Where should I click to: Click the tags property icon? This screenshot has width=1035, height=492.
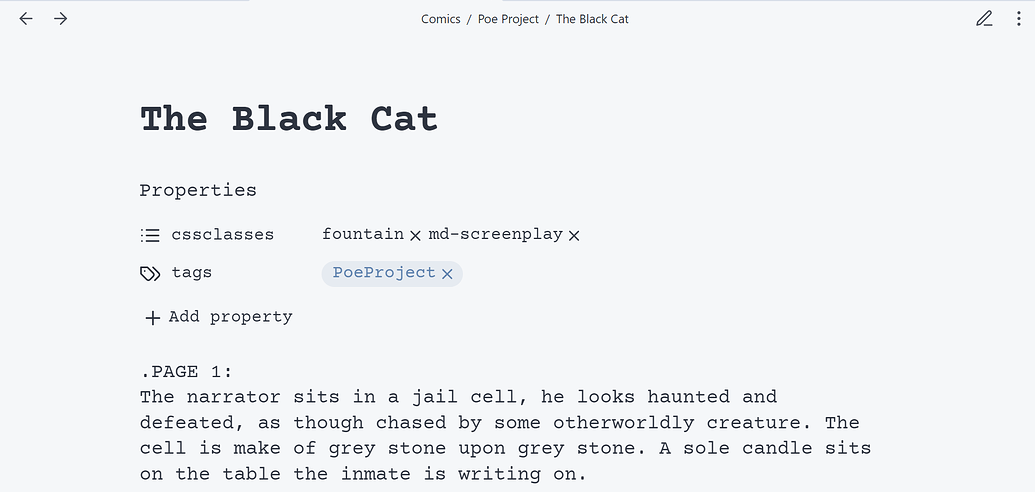coord(150,274)
